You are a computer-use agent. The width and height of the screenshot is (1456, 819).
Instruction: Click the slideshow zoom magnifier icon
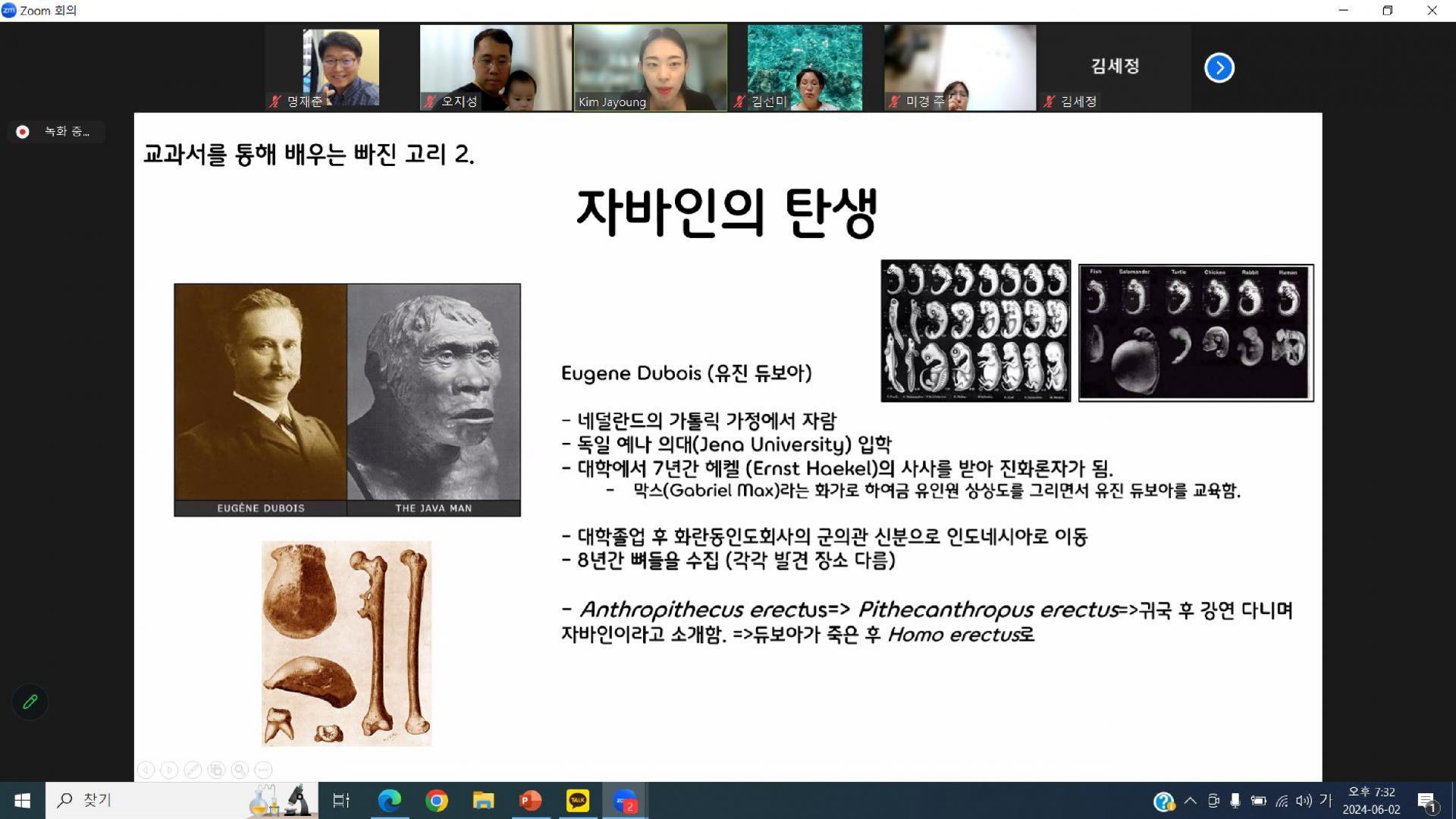click(240, 770)
